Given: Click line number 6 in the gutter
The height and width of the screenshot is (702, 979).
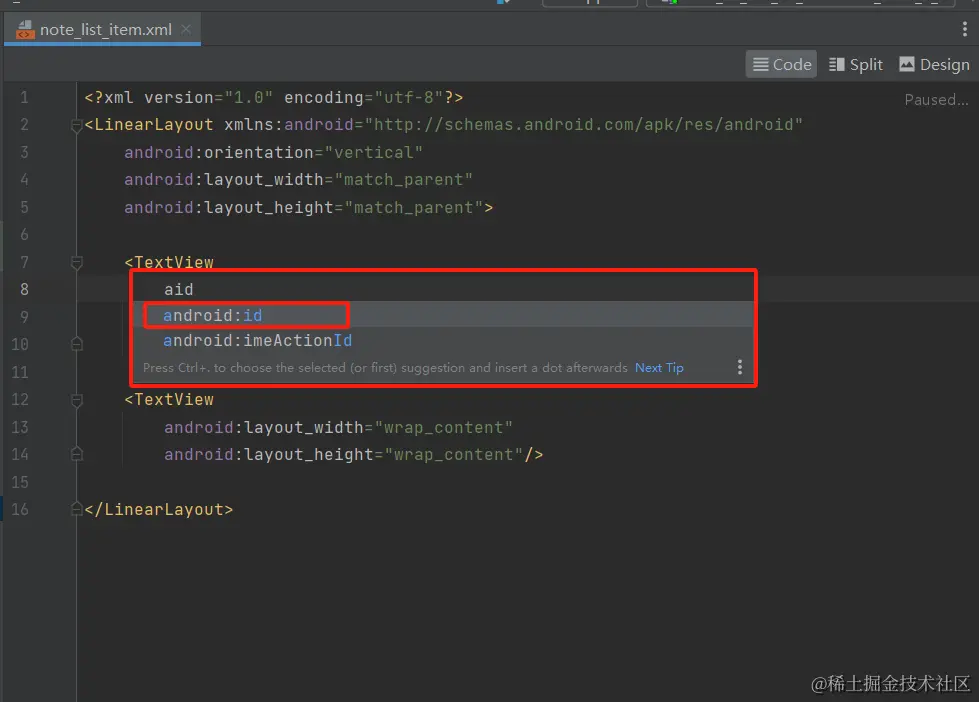Looking at the screenshot, I should [x=24, y=235].
